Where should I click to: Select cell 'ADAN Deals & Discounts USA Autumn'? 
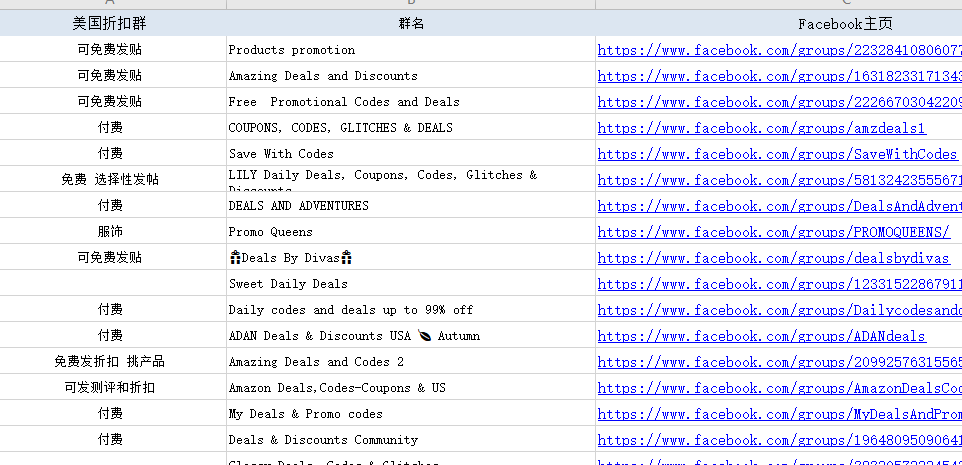(411, 334)
